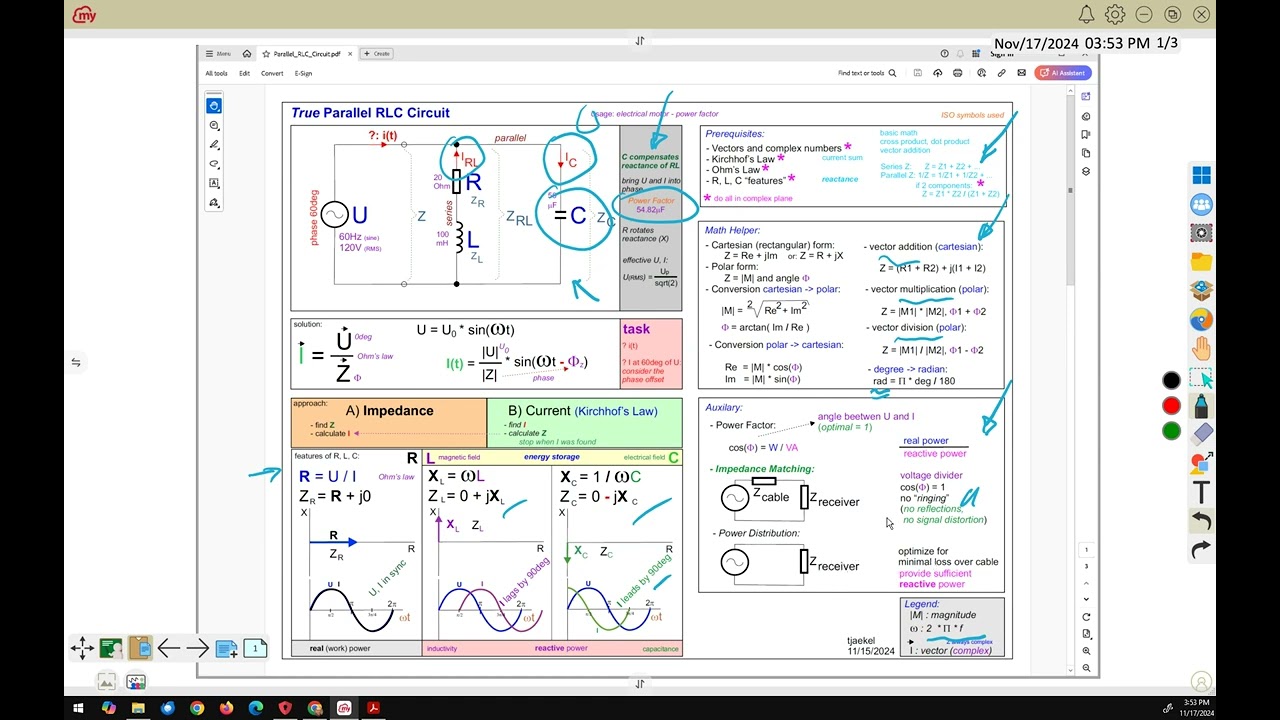Click the current page number box
Image resolution: width=1280 pixels, height=720 pixels.
point(1086,550)
